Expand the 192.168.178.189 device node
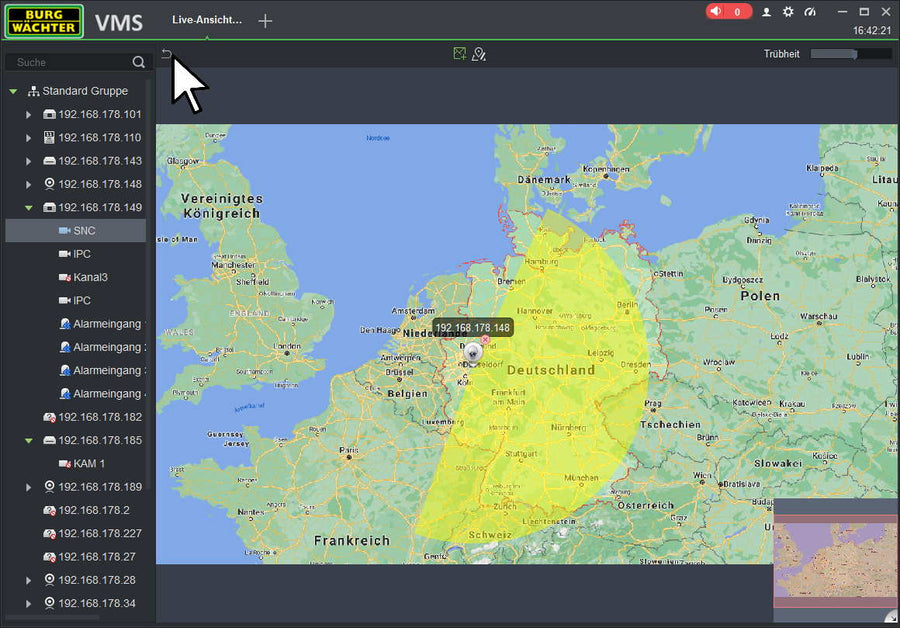 tap(29, 487)
